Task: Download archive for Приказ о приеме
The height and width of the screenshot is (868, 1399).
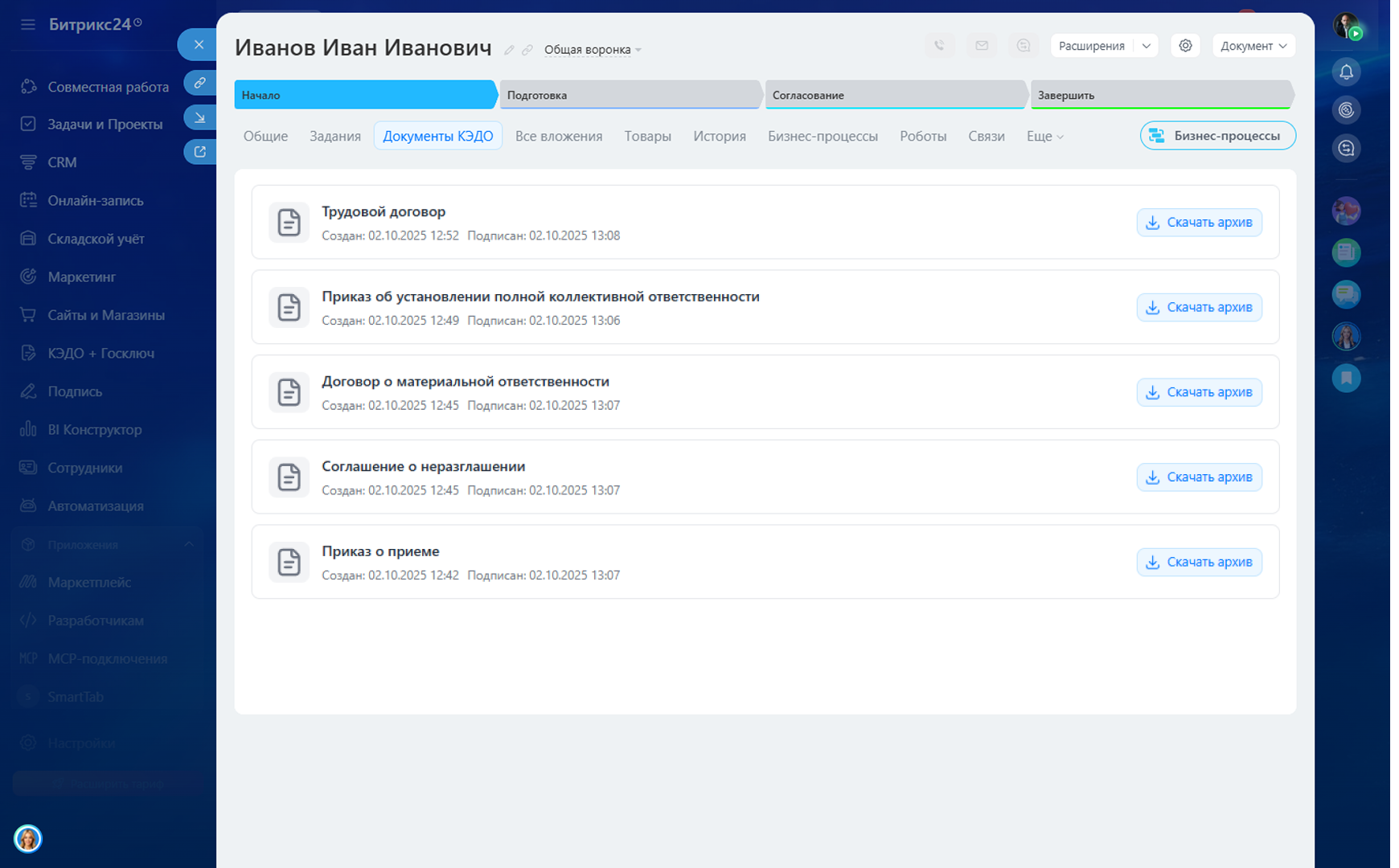Action: pos(1199,562)
